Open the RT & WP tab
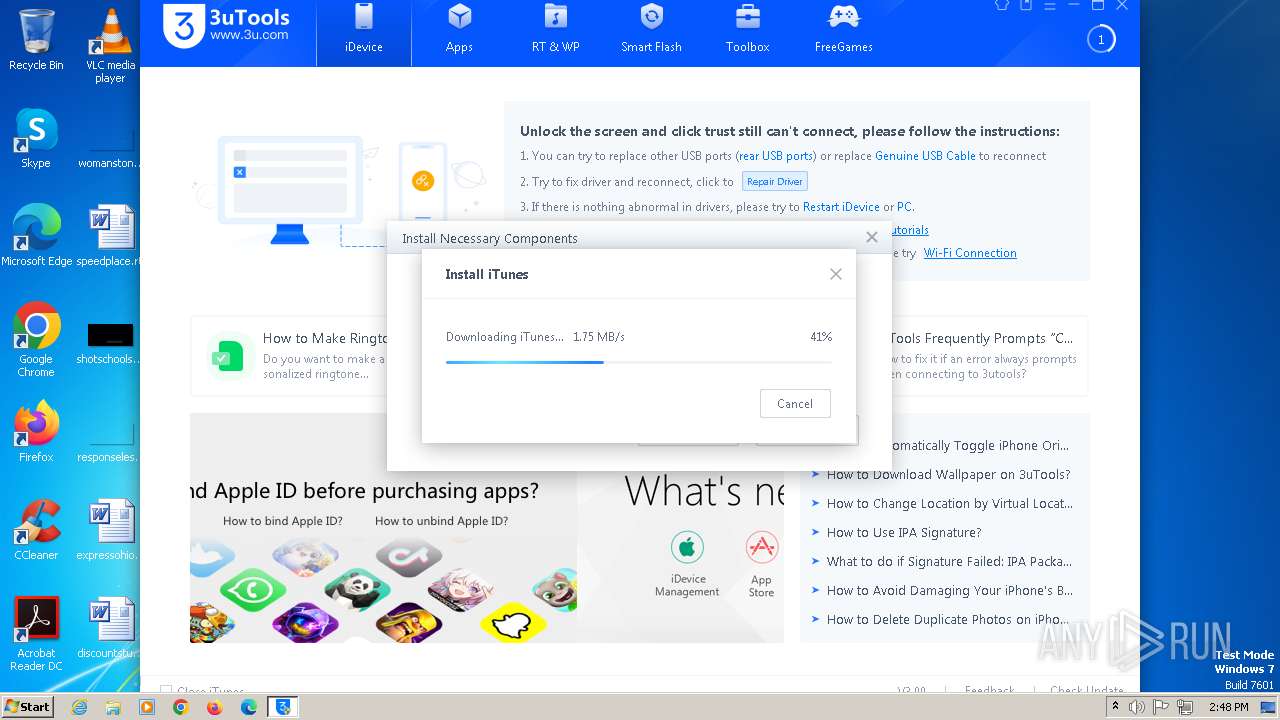The height and width of the screenshot is (720, 1280). coord(556,30)
